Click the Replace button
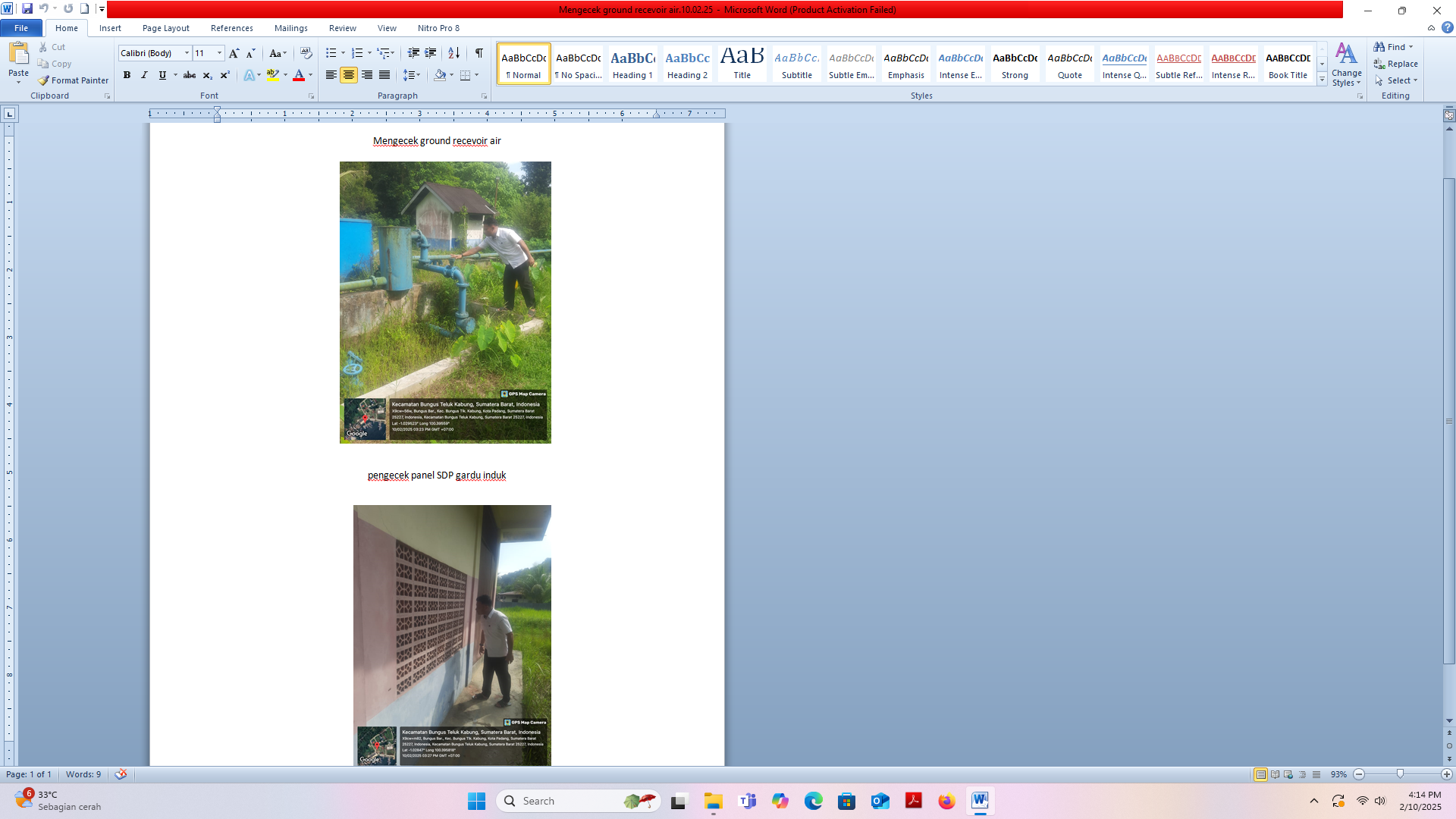 click(1396, 64)
